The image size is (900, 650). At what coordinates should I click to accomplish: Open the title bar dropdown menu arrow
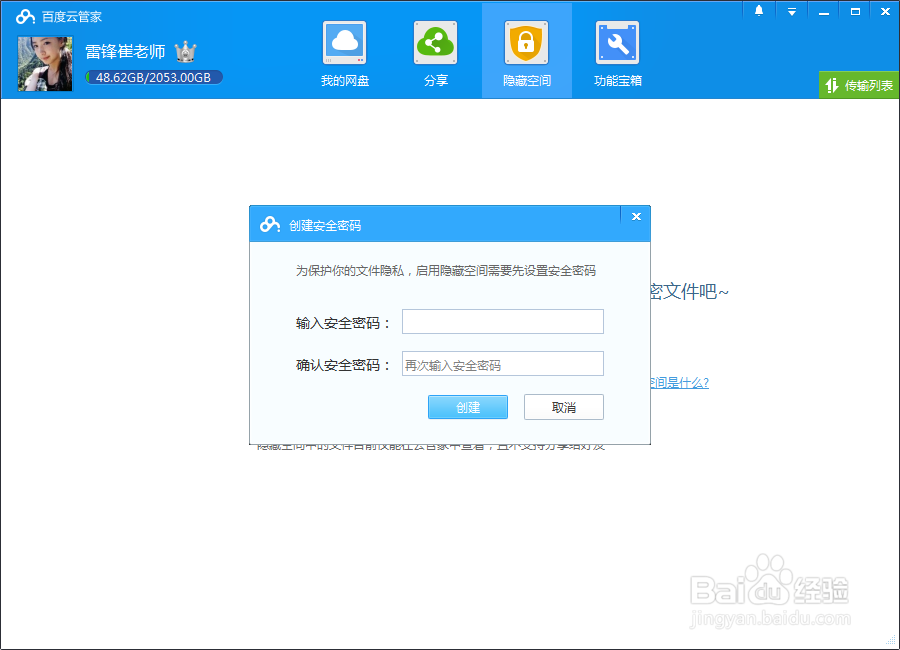(792, 11)
